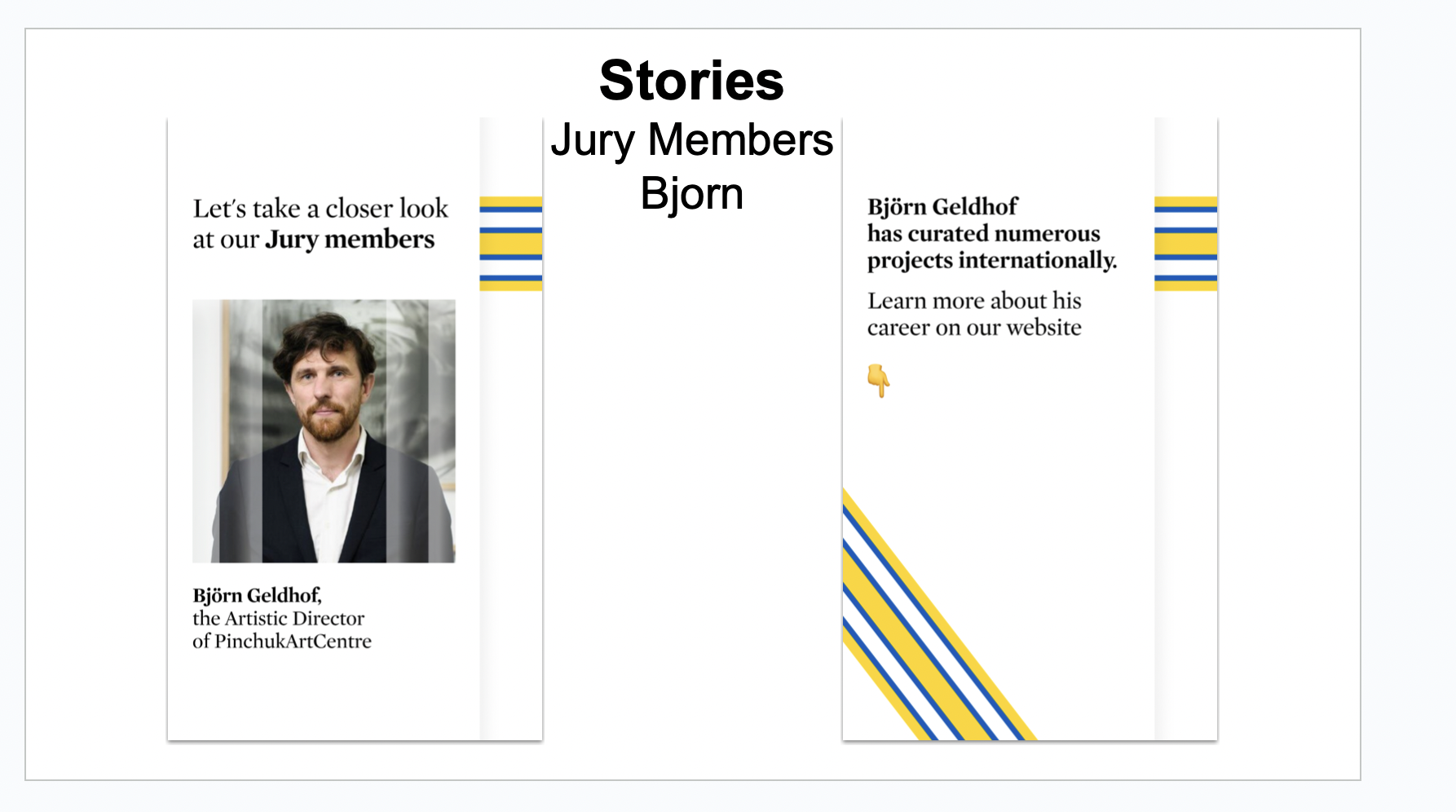Image resolution: width=1456 pixels, height=812 pixels.
Task: Click the portrait photo of Björn Geldhof
Action: coord(324,430)
